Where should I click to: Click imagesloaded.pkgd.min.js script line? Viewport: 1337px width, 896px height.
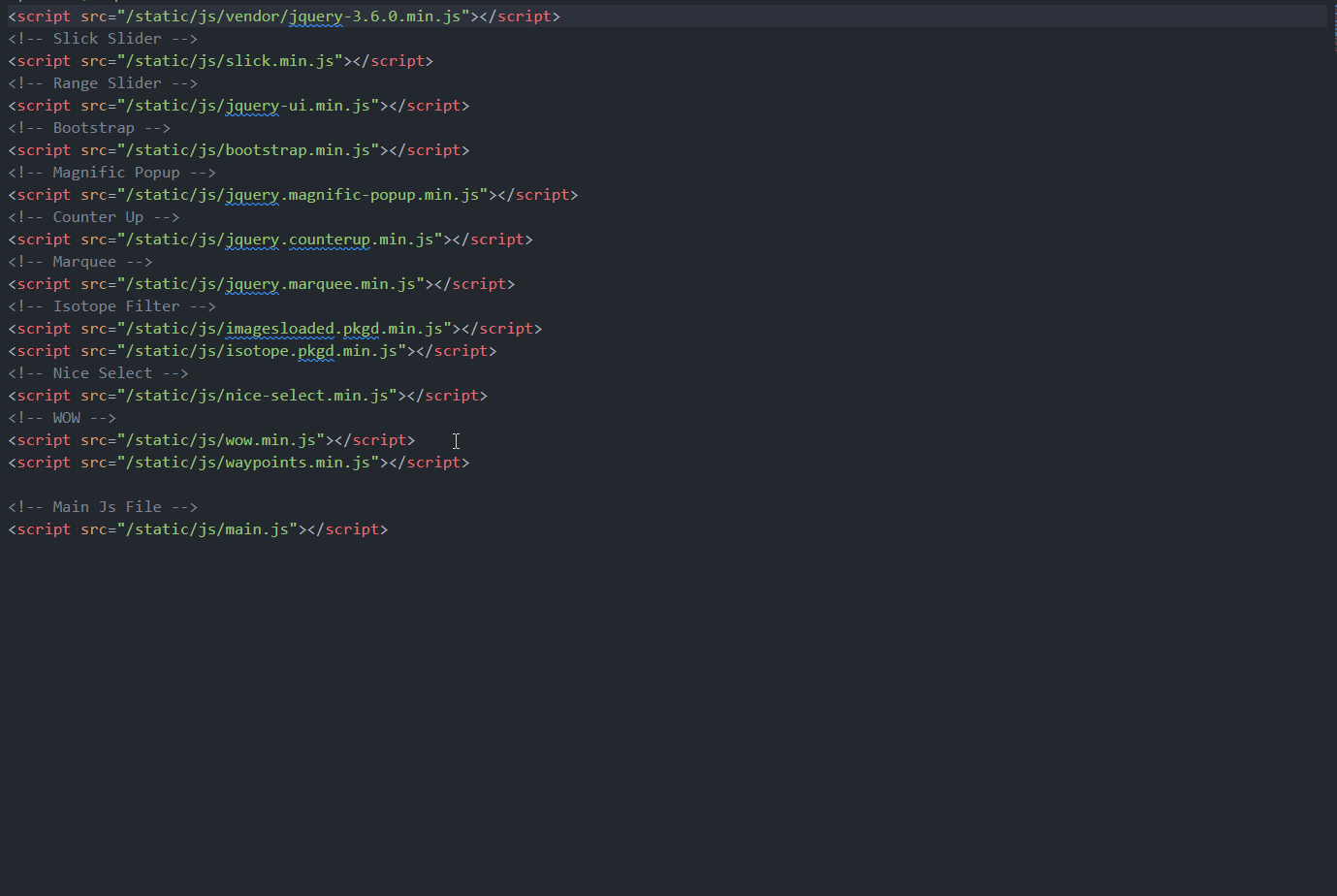(x=275, y=329)
